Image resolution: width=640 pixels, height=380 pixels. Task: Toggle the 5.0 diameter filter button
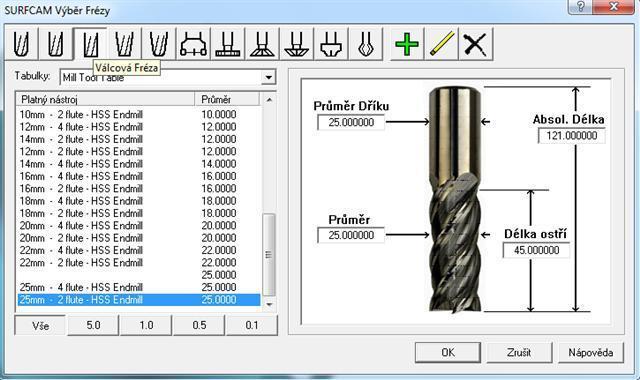(x=93, y=325)
